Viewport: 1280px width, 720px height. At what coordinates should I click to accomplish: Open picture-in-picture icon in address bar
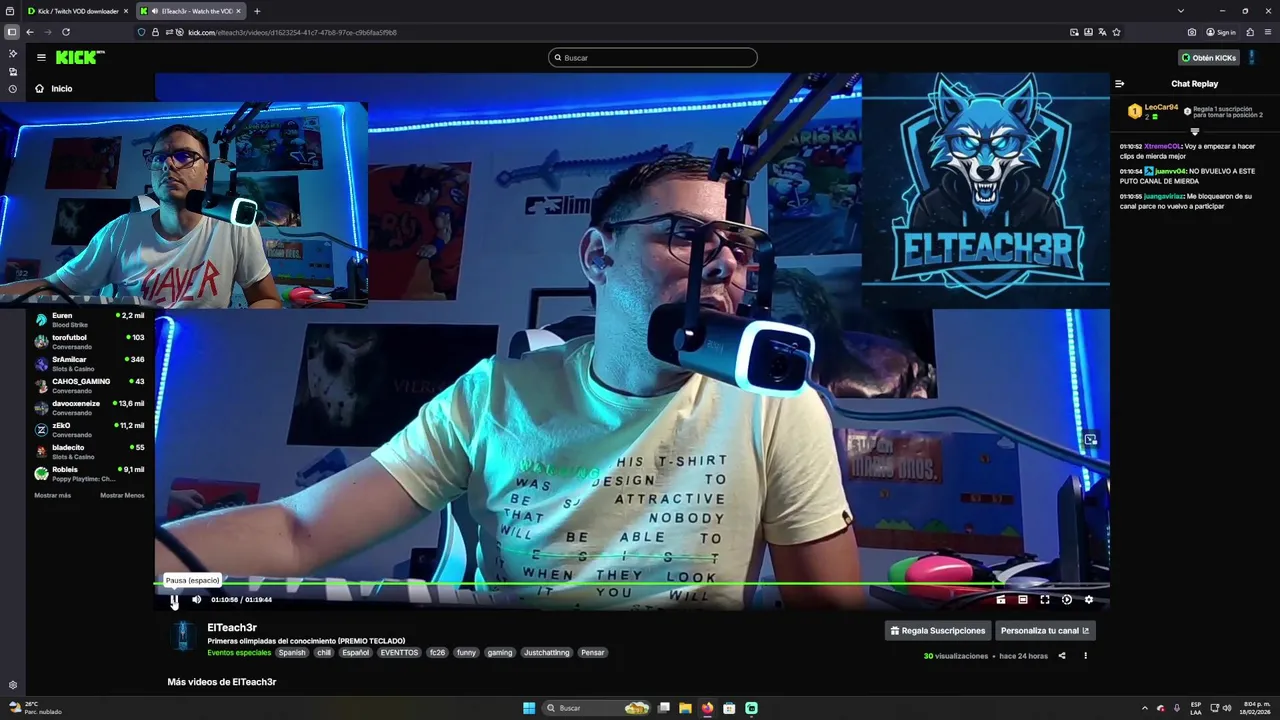coord(1075,32)
